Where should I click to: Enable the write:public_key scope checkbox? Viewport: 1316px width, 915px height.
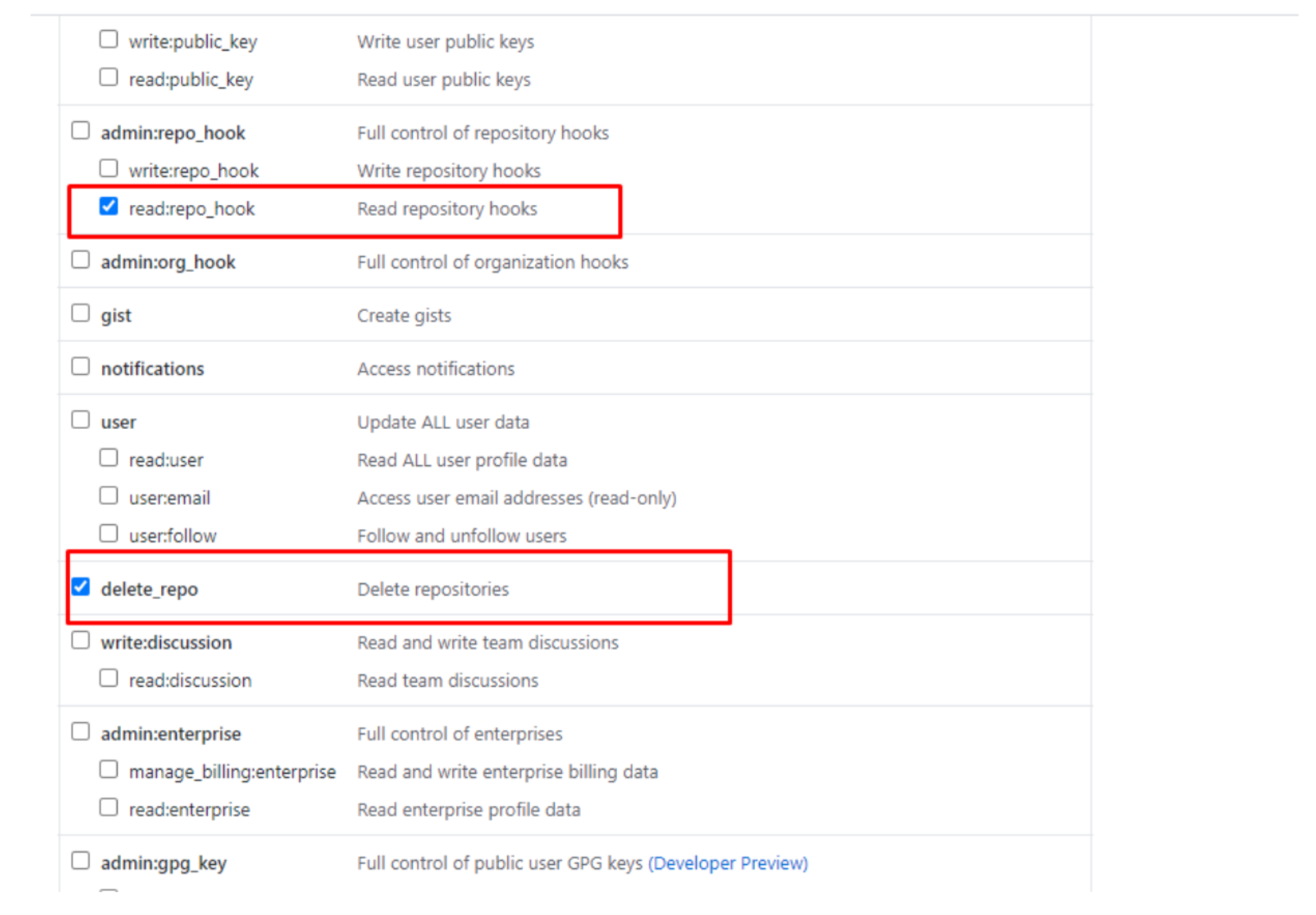(108, 39)
